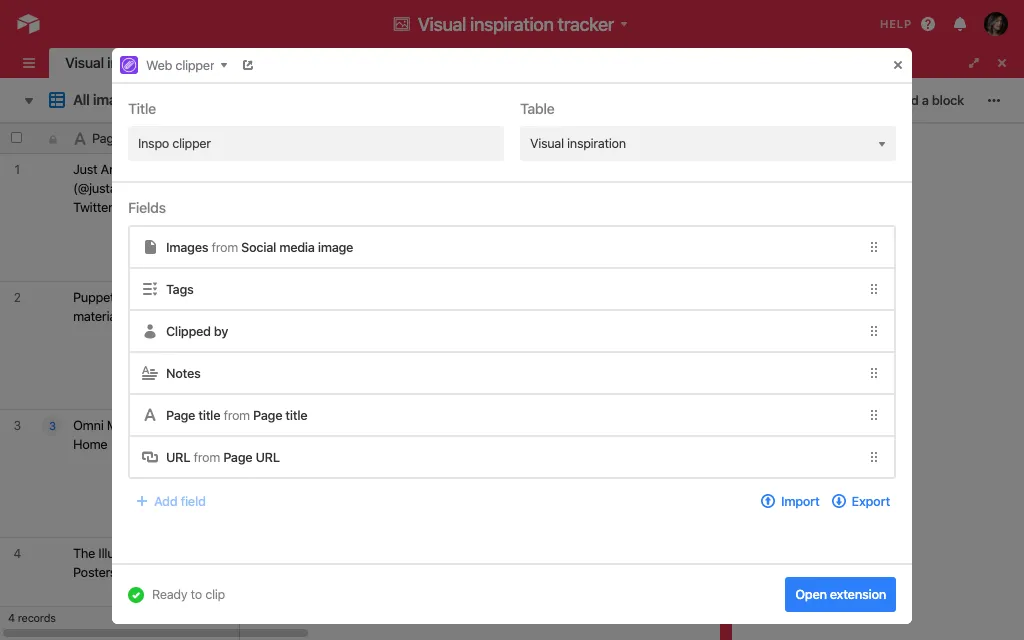Select the Clipped by field row
The width and height of the screenshot is (1024, 640).
(x=500, y=331)
